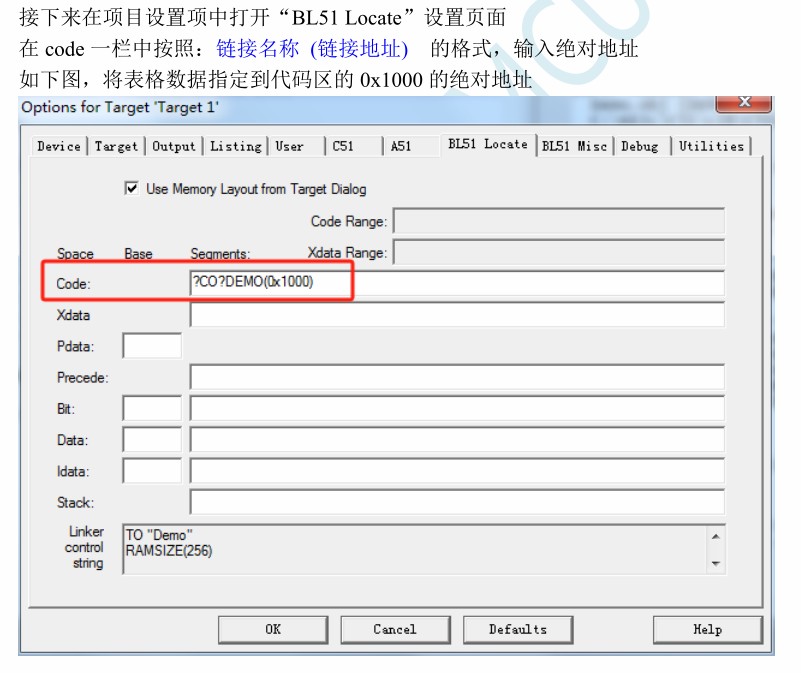Click the linker string scroll up arrow
Image resolution: width=801 pixels, height=673 pixels.
(716, 536)
